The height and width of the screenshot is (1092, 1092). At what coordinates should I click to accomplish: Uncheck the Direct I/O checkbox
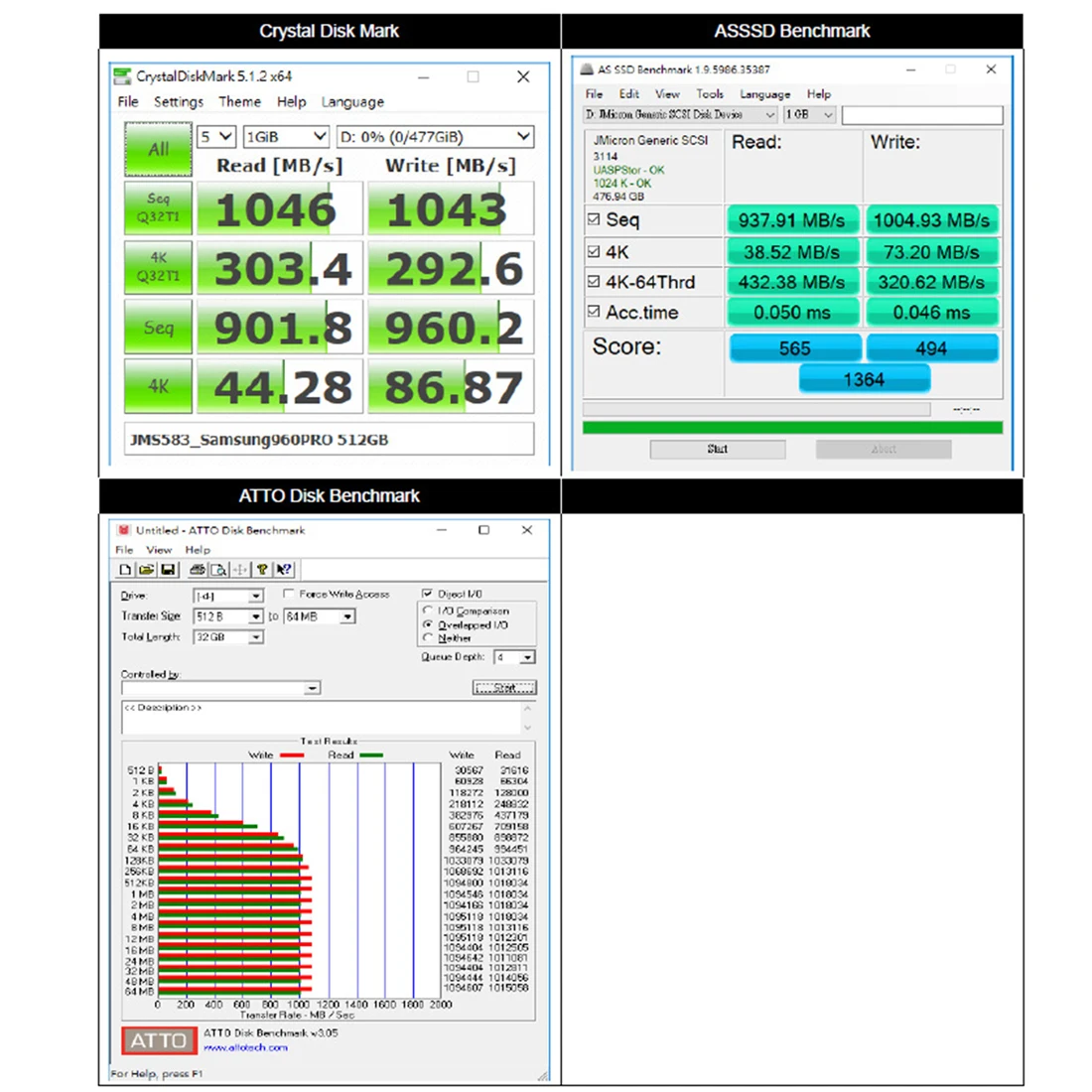[427, 594]
